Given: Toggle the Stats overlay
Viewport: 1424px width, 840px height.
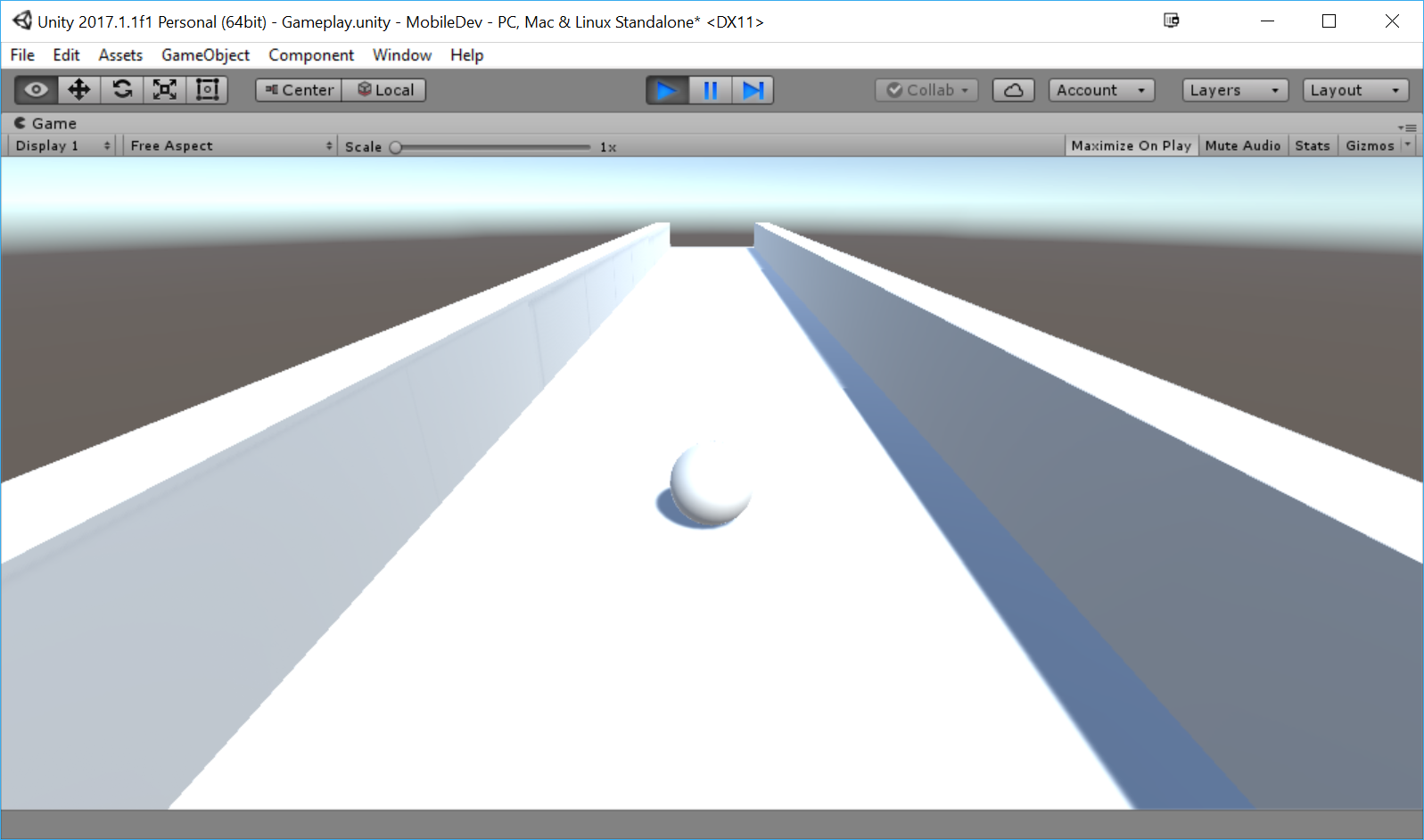Looking at the screenshot, I should 1313,145.
